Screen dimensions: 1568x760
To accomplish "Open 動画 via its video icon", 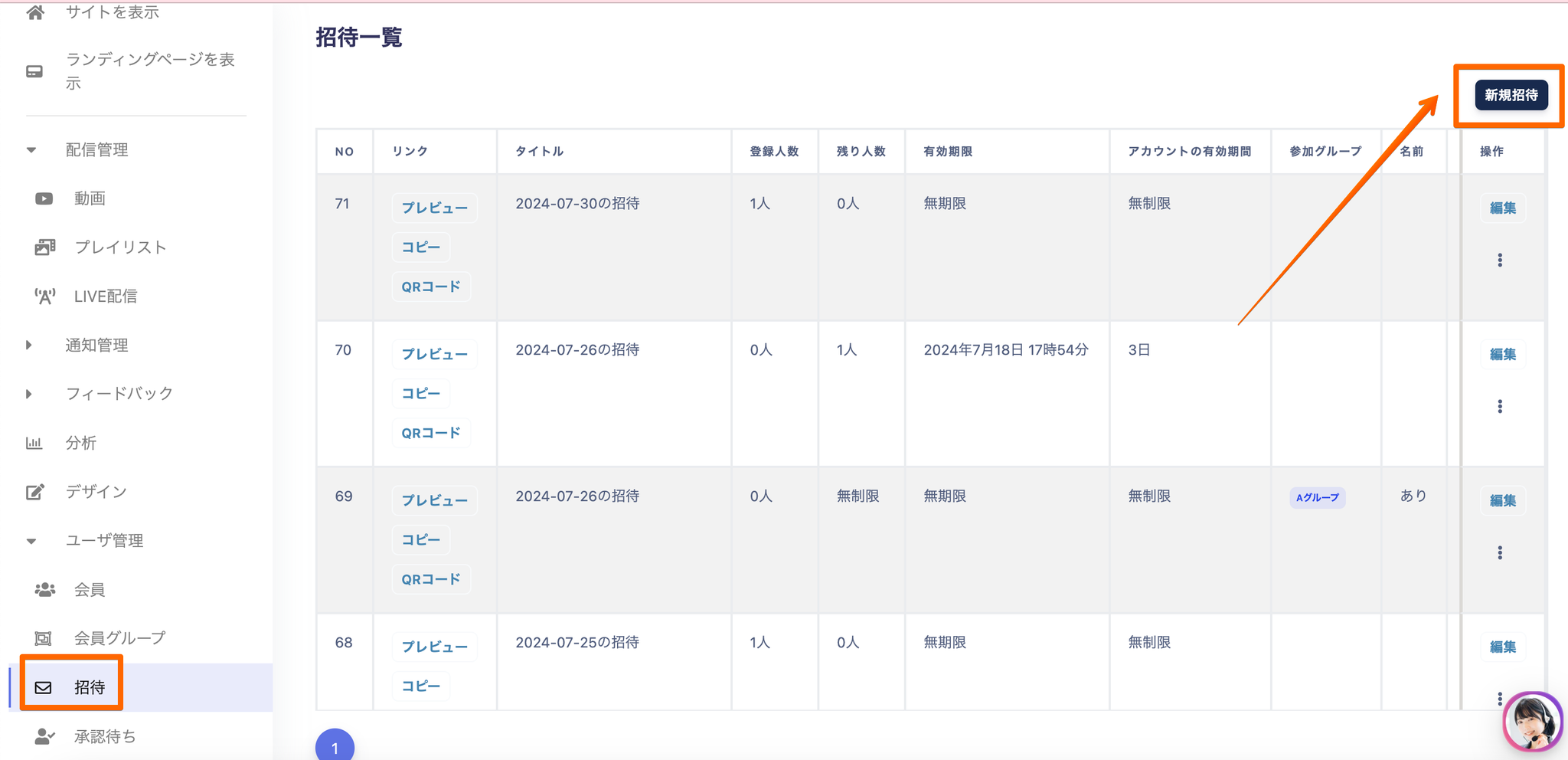I will tap(44, 198).
